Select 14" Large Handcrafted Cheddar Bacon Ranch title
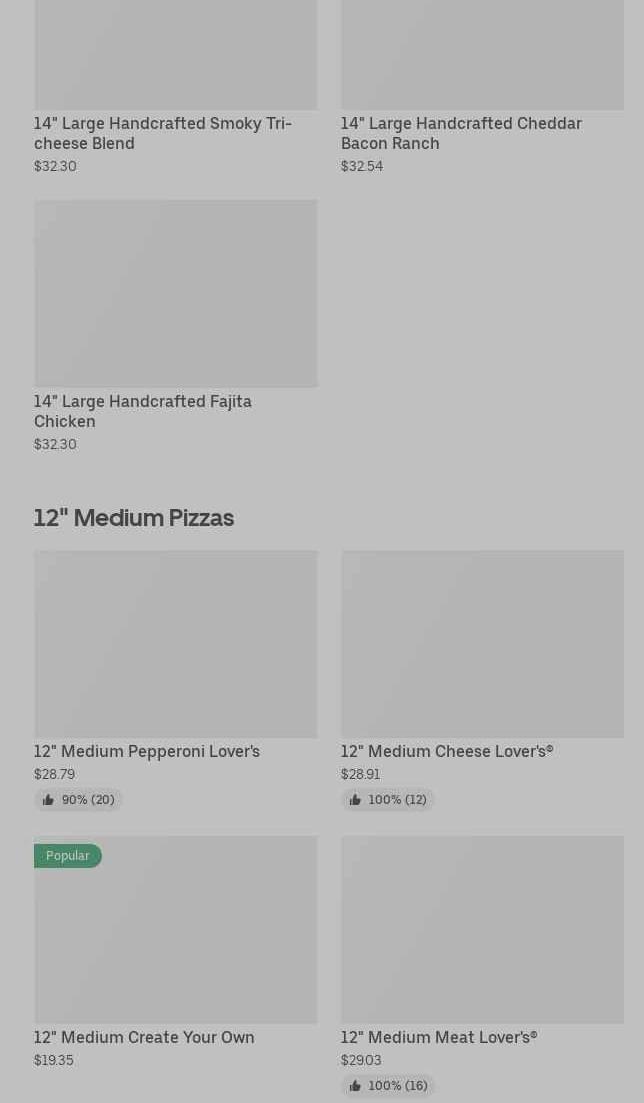 pos(460,133)
